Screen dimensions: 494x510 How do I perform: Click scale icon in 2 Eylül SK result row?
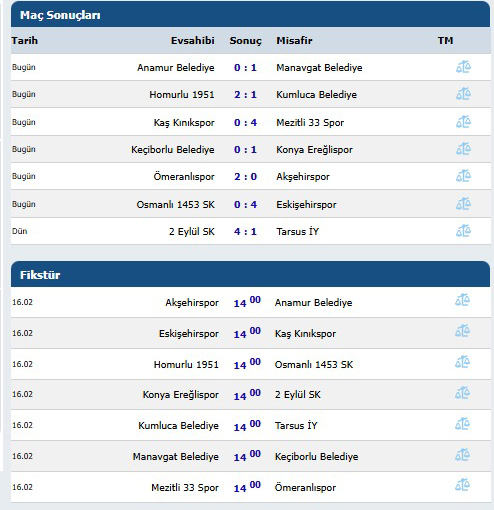pos(463,231)
